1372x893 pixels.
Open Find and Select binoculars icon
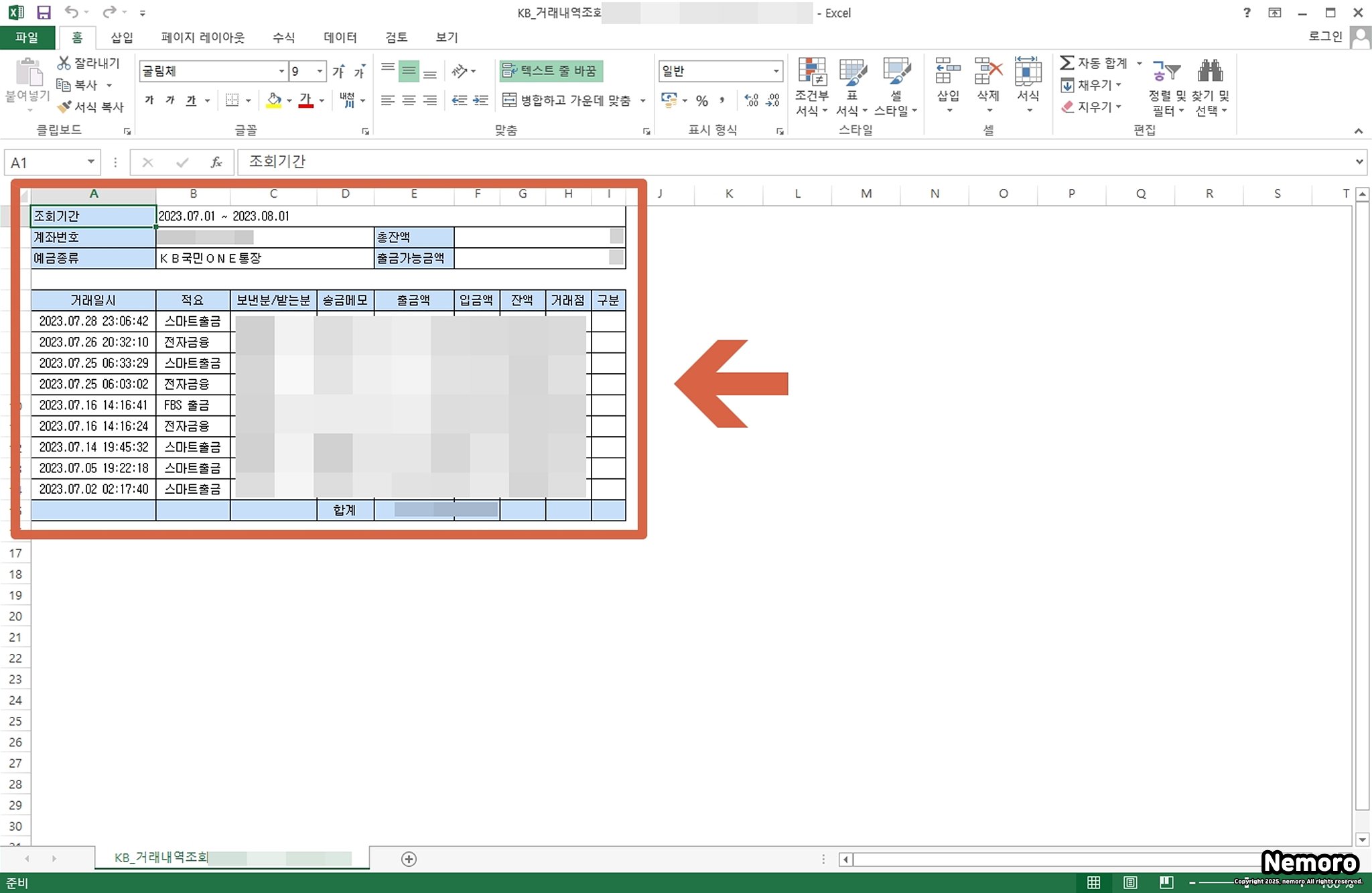(x=1210, y=71)
